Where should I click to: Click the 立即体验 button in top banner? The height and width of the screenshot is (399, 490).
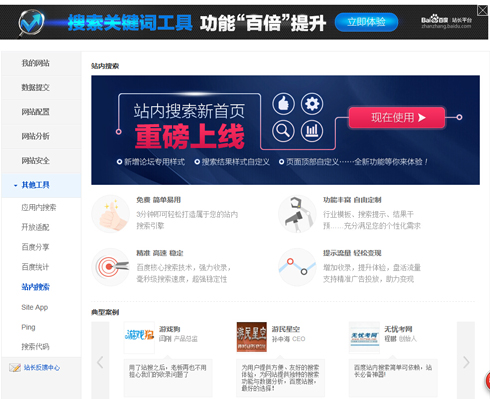pos(366,22)
